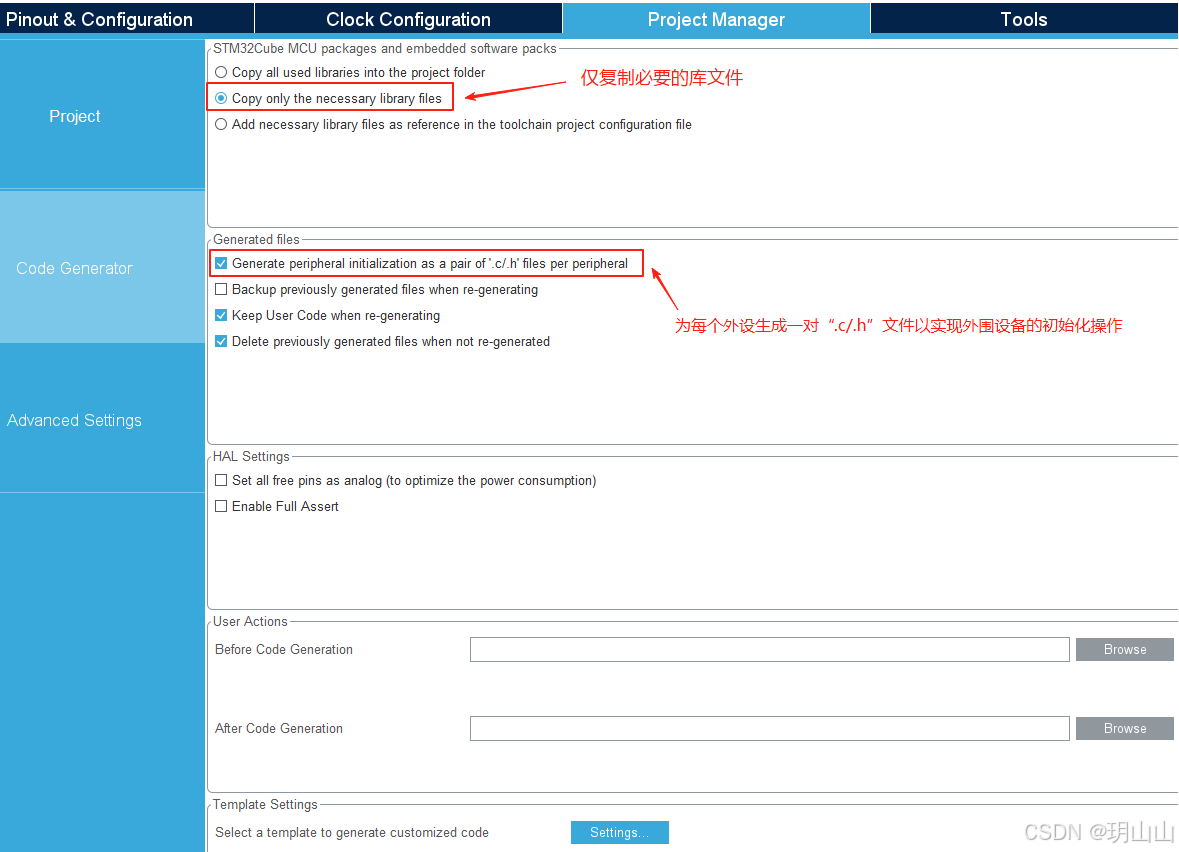The image size is (1179, 852).
Task: Click the After Code Generation input field
Action: (770, 728)
